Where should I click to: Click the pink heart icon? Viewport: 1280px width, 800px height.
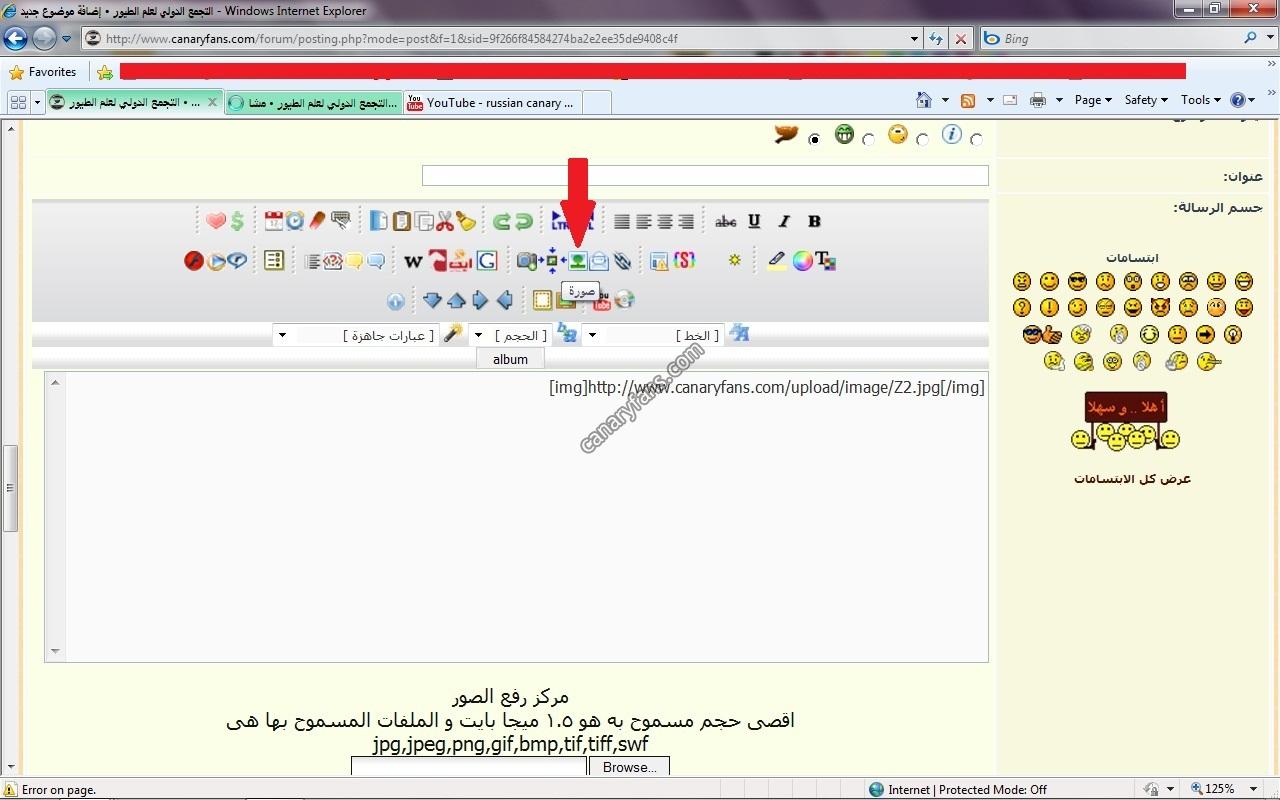pyautogui.click(x=216, y=221)
